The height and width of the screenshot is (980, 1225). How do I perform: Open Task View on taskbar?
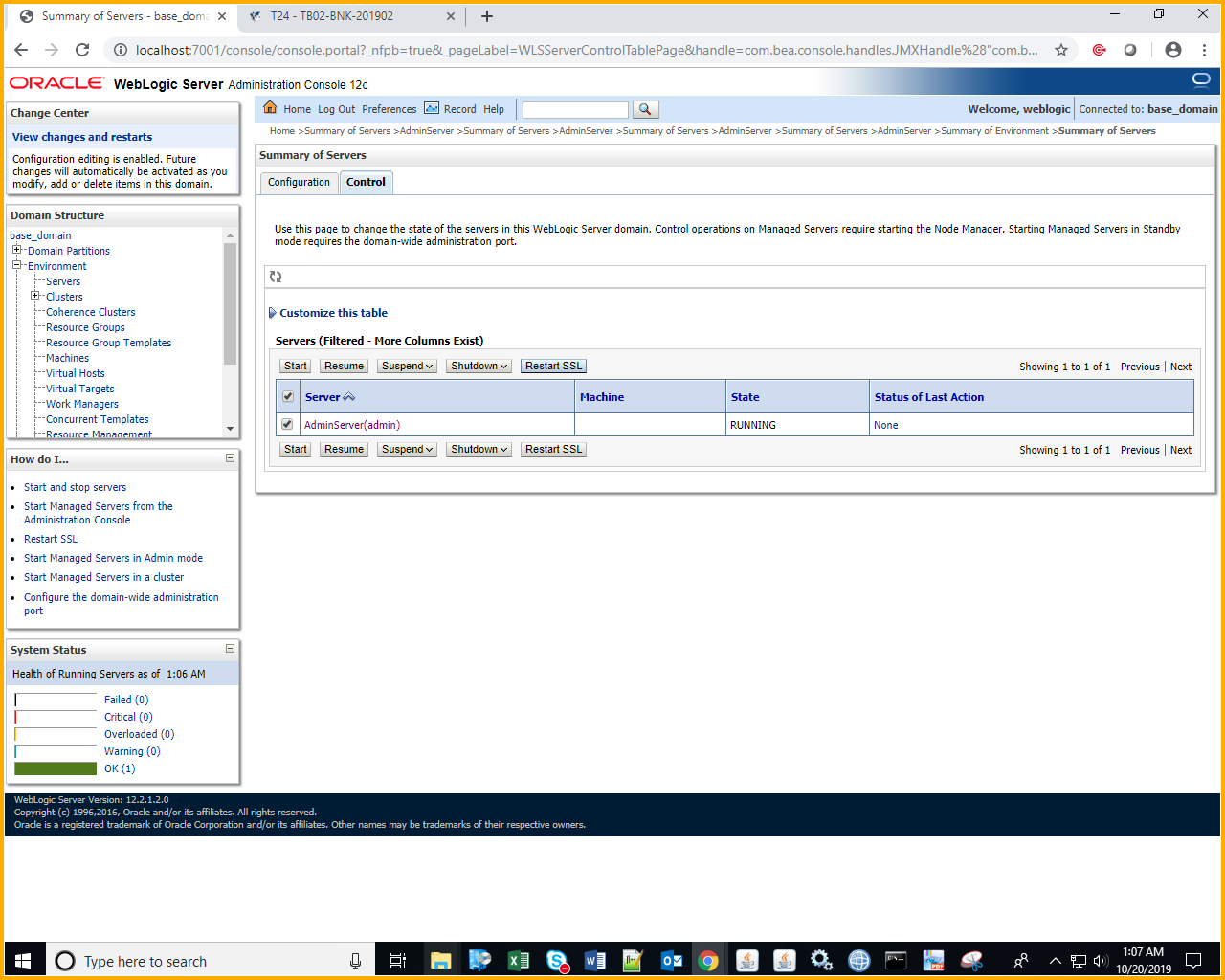398,961
